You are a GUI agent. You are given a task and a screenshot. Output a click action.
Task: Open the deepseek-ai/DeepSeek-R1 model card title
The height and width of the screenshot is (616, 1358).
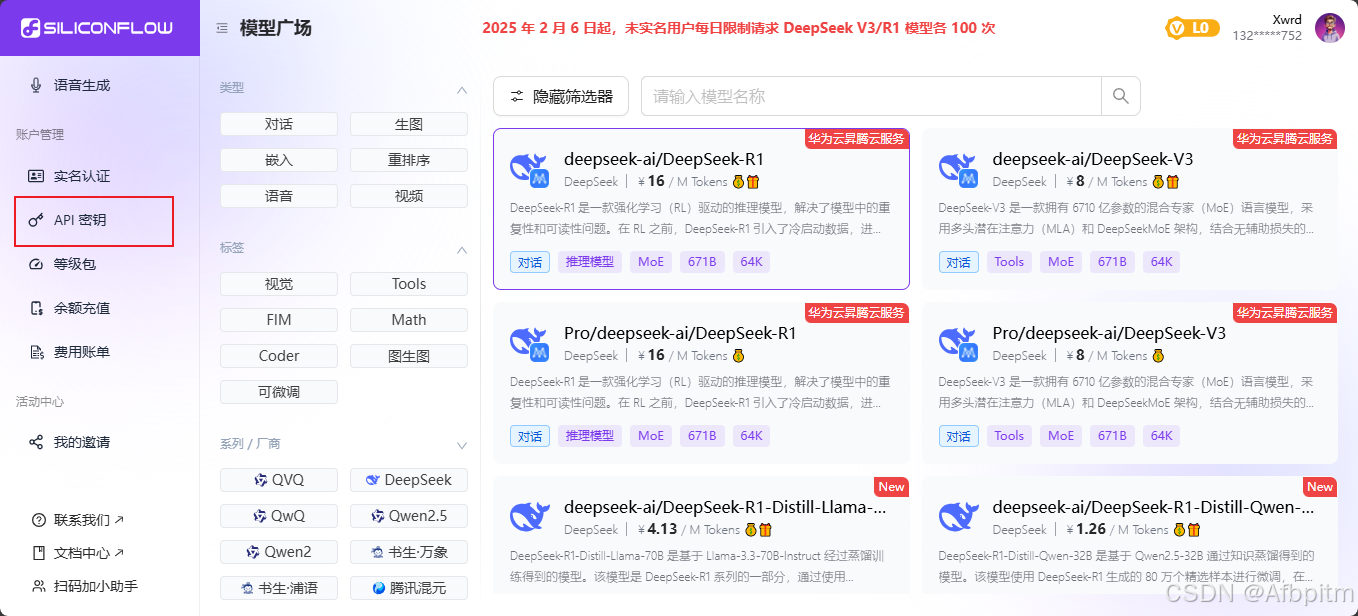[x=664, y=159]
